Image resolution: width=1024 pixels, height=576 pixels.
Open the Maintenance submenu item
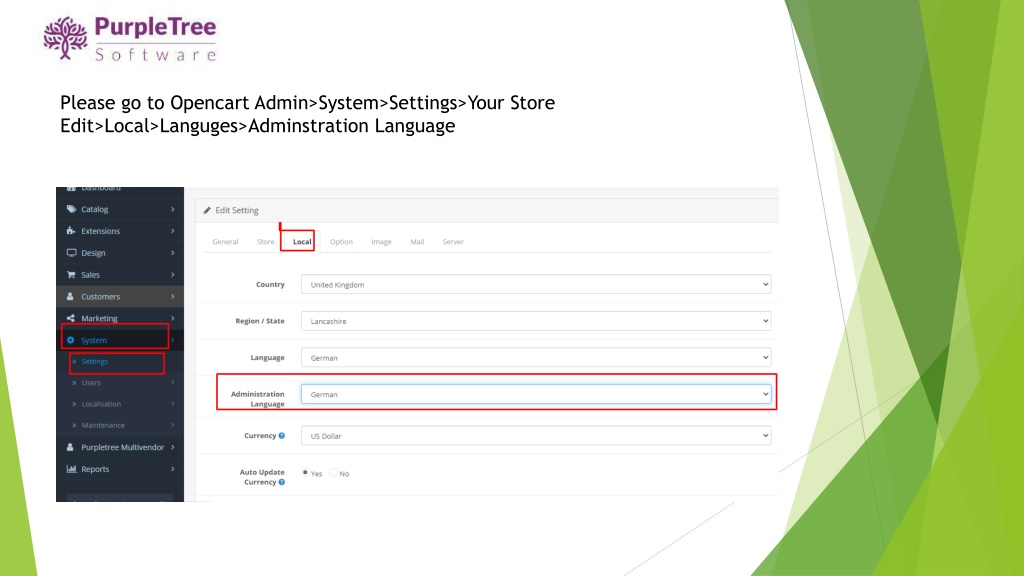coord(103,425)
